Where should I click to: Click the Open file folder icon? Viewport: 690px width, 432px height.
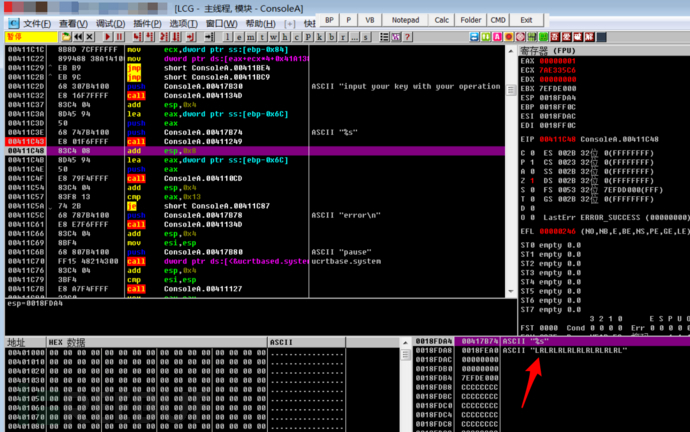tap(65, 36)
